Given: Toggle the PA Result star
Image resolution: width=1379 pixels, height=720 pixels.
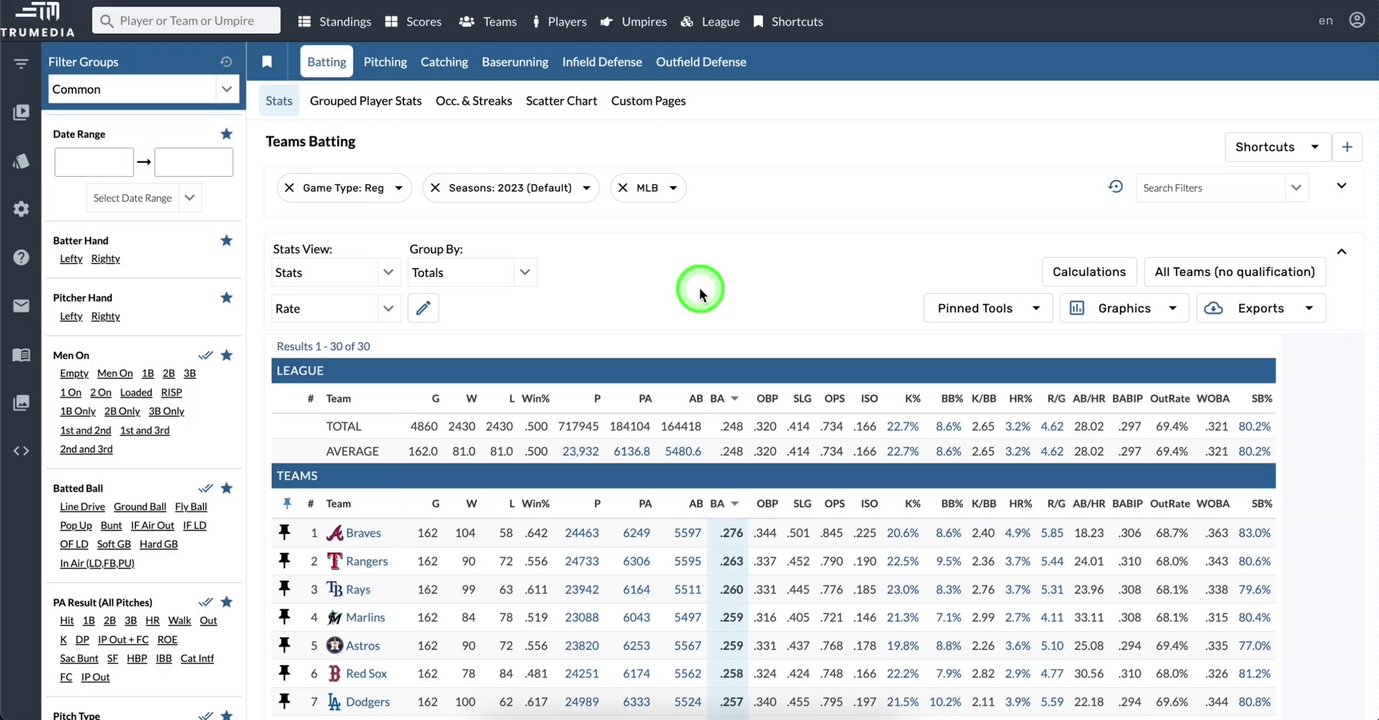Looking at the screenshot, I should (x=226, y=602).
